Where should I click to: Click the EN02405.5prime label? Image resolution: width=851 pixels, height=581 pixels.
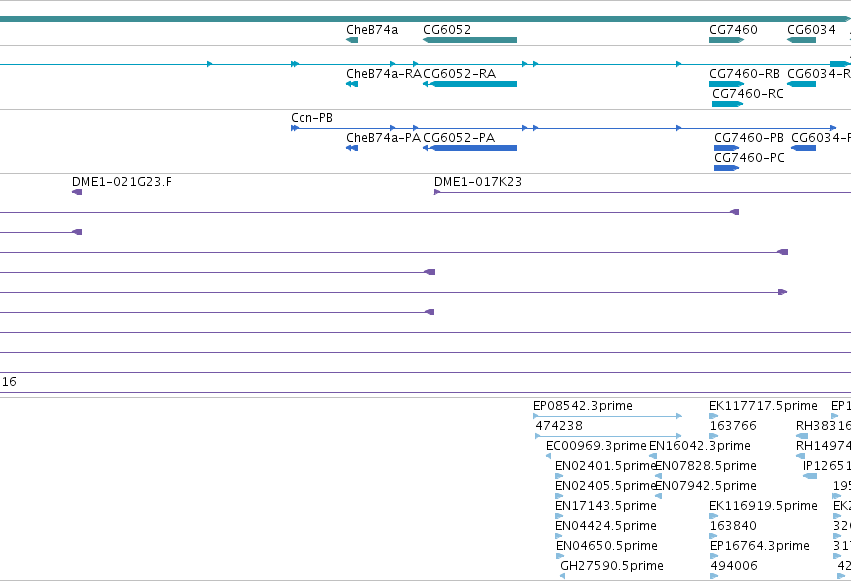point(606,486)
